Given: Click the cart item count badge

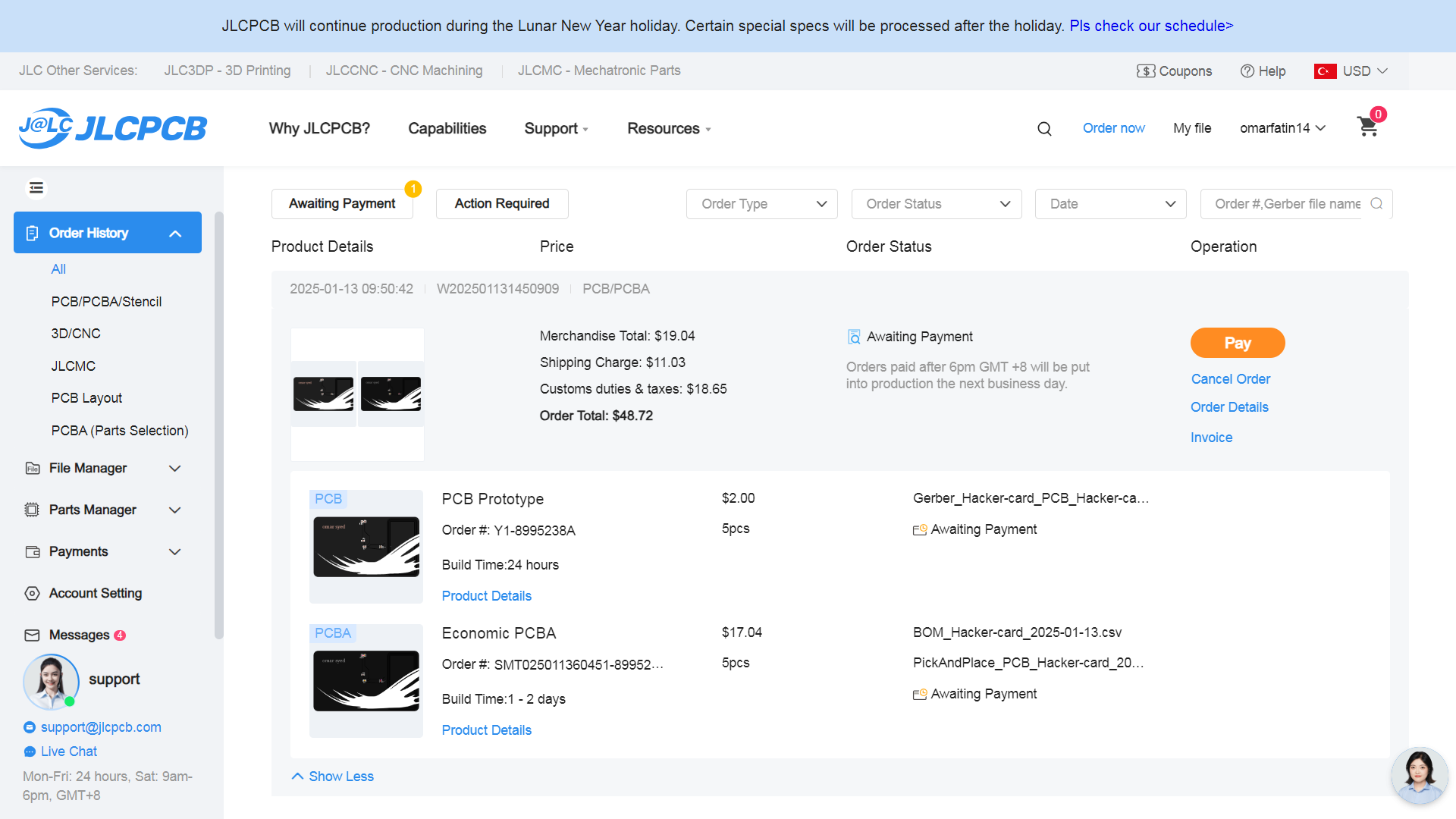Looking at the screenshot, I should point(1379,115).
